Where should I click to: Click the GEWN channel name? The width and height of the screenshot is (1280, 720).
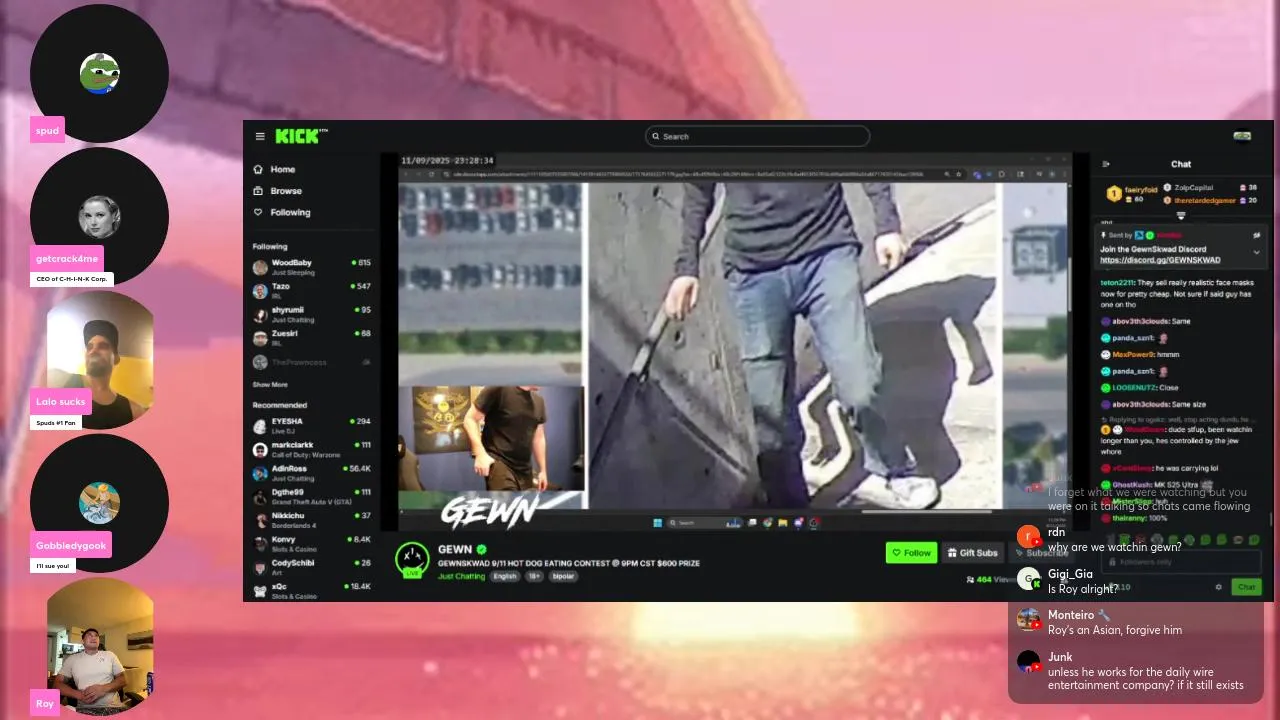pos(455,549)
